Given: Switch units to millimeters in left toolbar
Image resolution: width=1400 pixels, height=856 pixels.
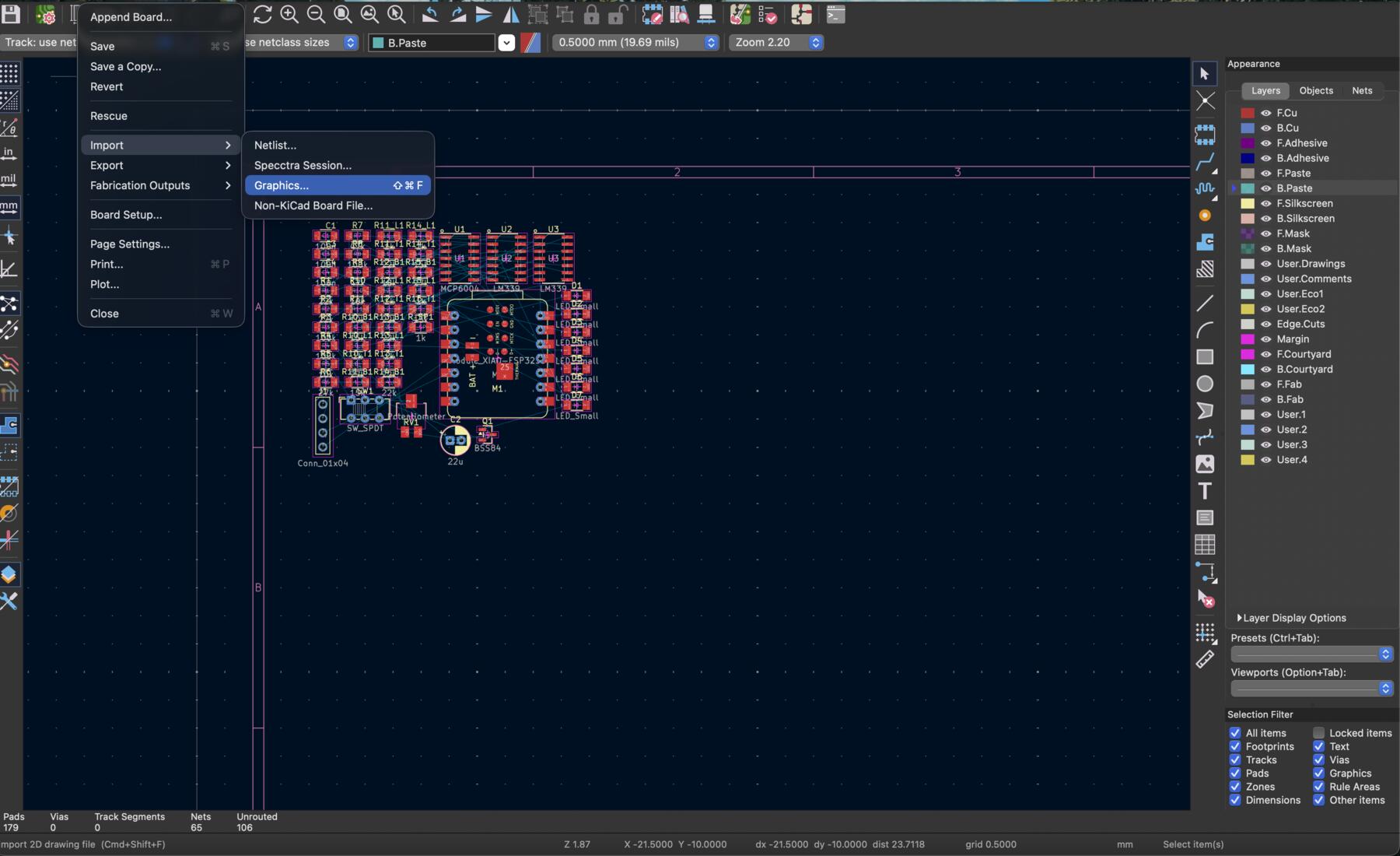Looking at the screenshot, I should (x=10, y=207).
